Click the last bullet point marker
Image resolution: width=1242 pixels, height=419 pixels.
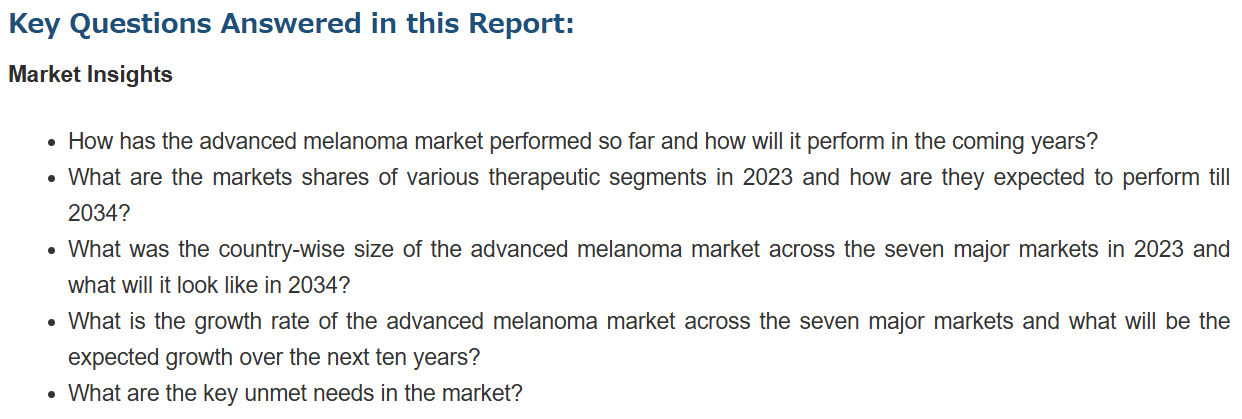coord(52,394)
